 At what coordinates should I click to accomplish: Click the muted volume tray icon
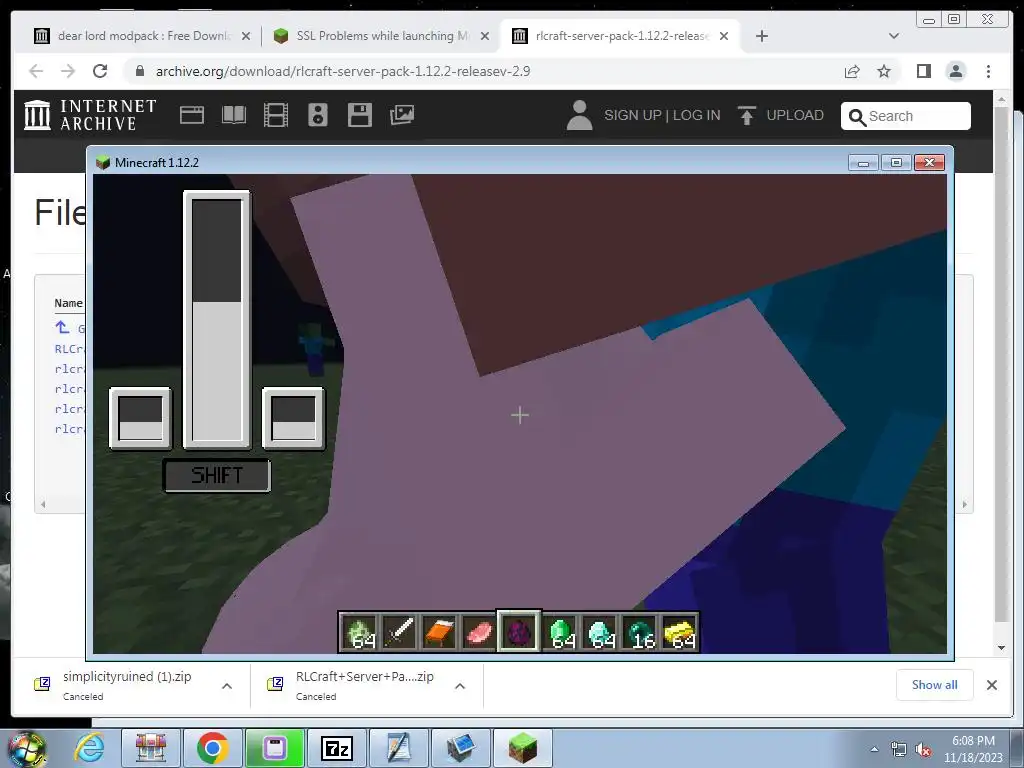923,750
